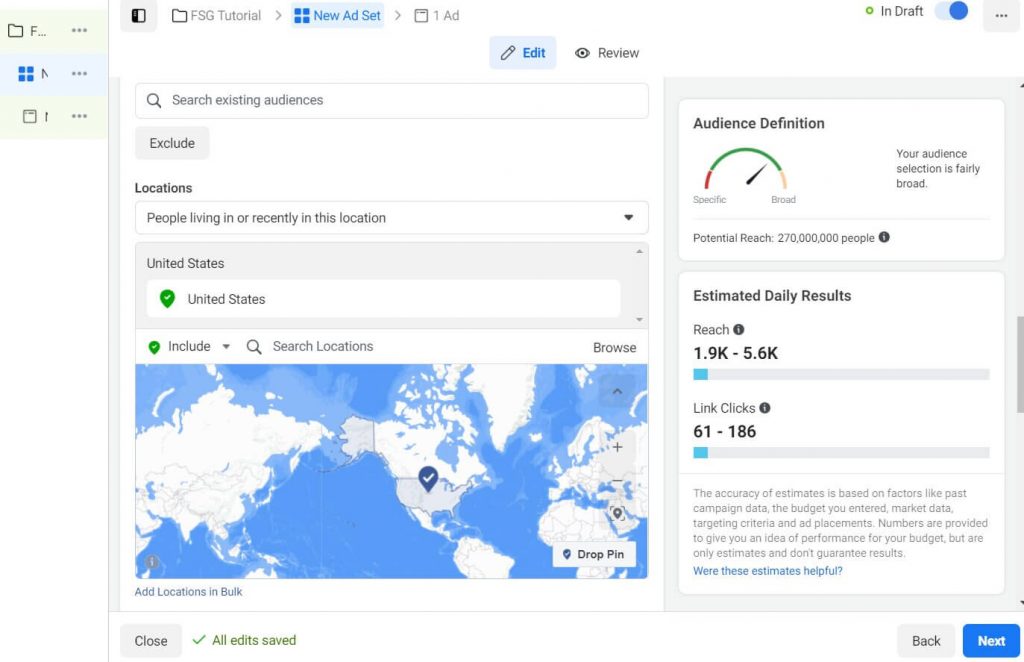Open the Include dropdown arrow
The width and height of the screenshot is (1024, 662).
[226, 347]
